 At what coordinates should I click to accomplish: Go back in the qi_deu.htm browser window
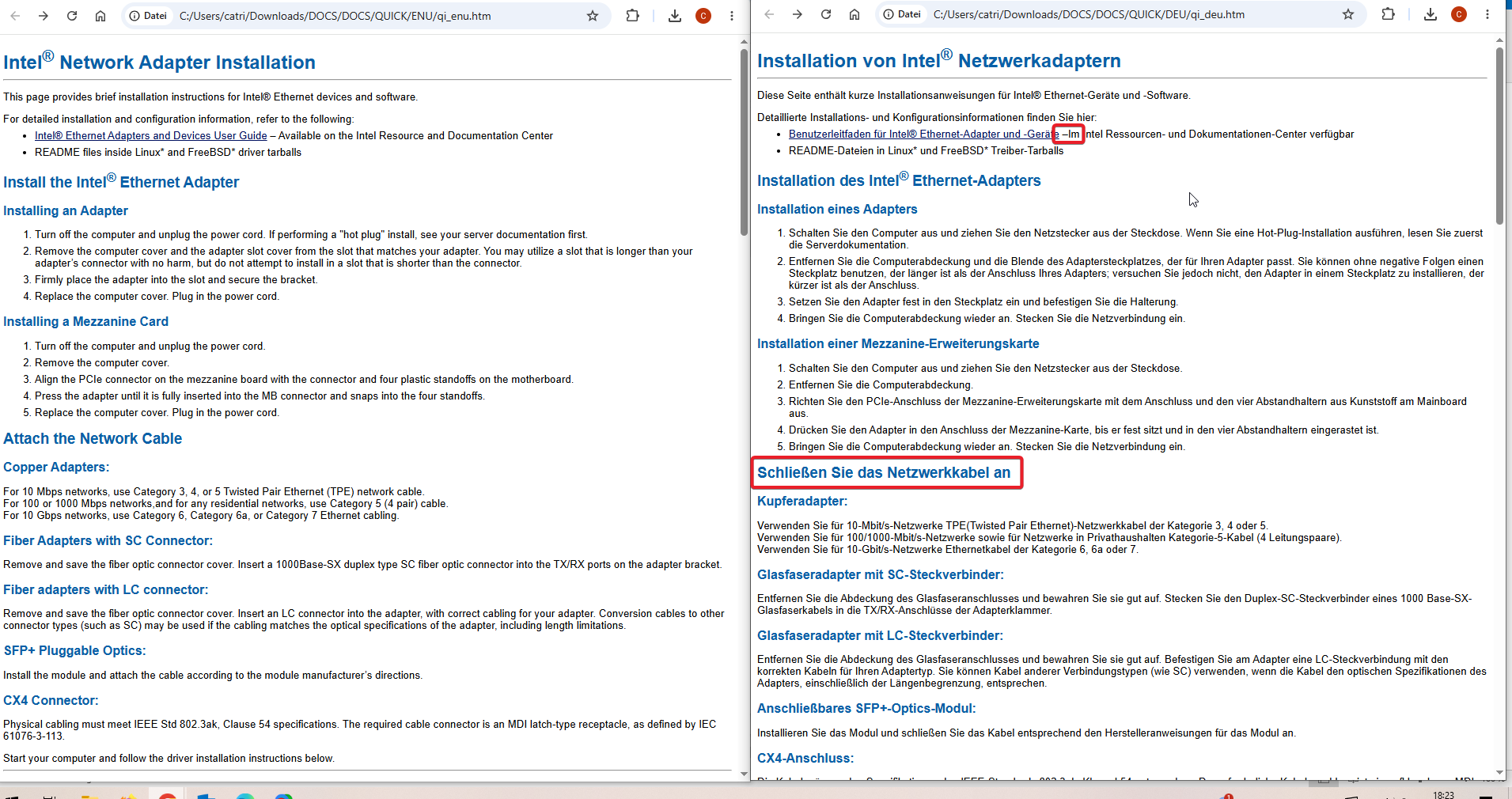pos(769,14)
